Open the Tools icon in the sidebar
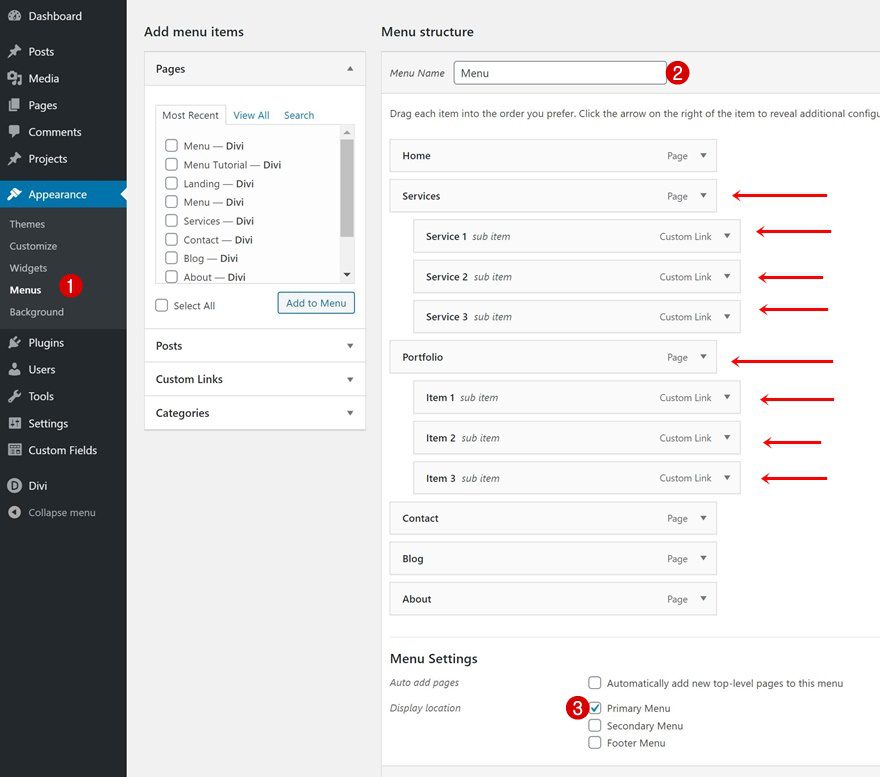This screenshot has width=880, height=777. 12,396
